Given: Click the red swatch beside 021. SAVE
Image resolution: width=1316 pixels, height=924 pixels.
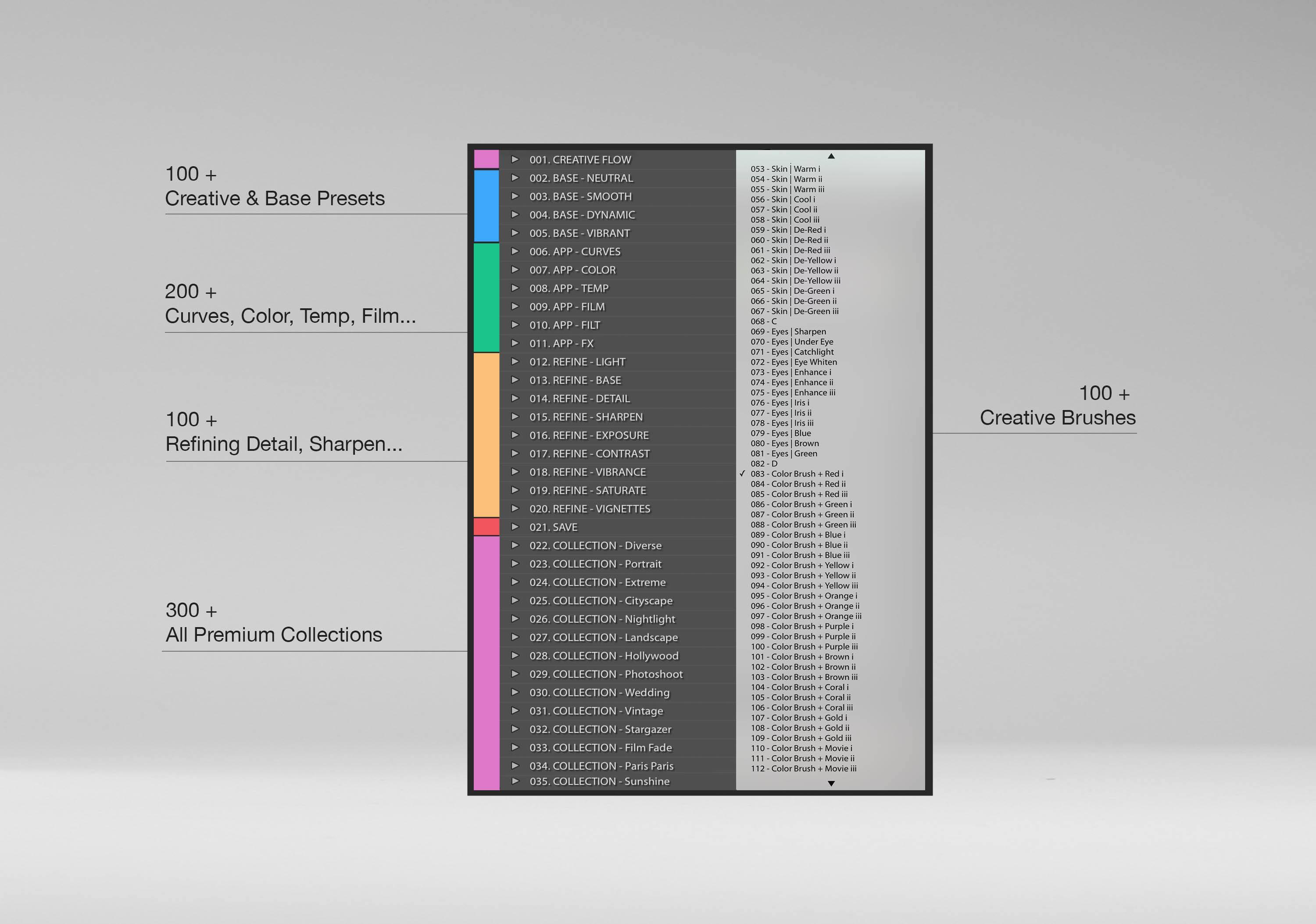Looking at the screenshot, I should (x=486, y=526).
